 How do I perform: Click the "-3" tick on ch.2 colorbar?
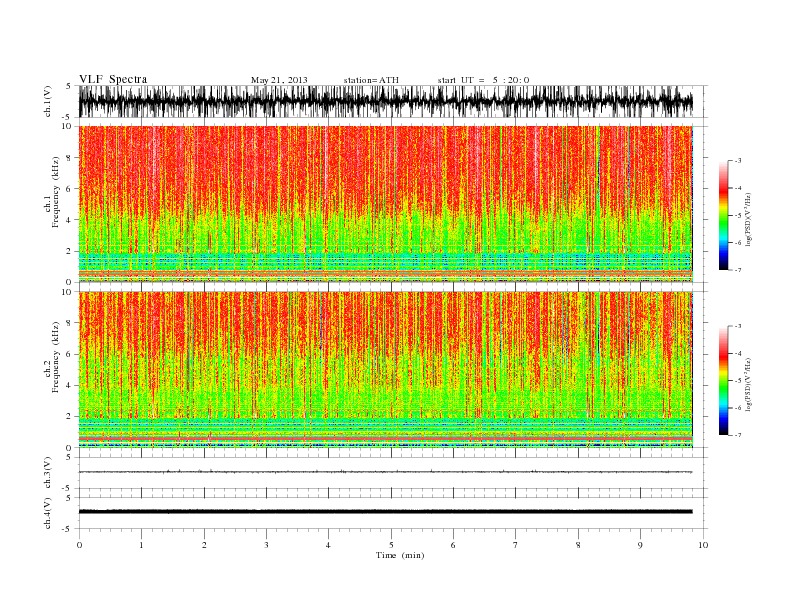tap(737, 326)
